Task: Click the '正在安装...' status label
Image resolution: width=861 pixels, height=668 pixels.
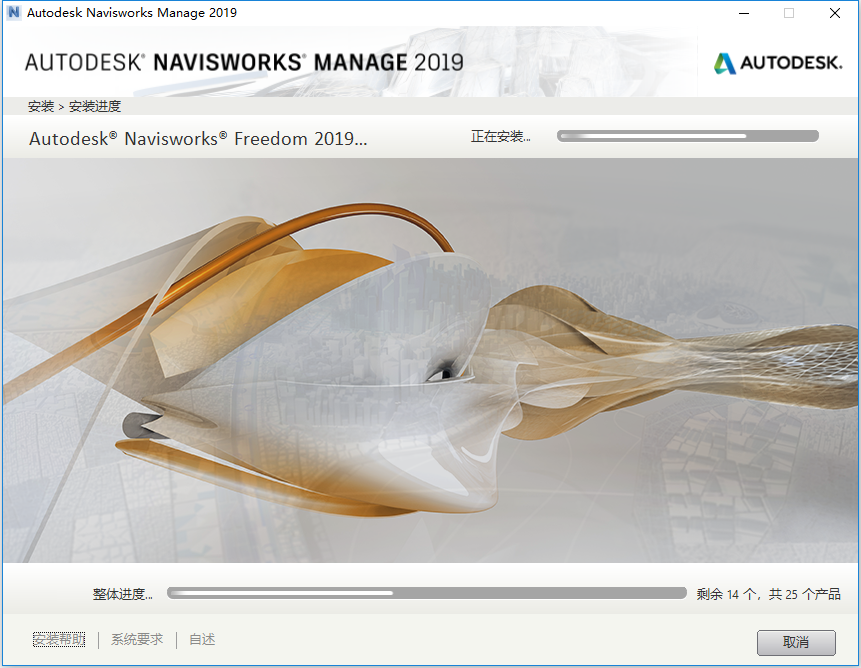Action: pyautogui.click(x=500, y=136)
